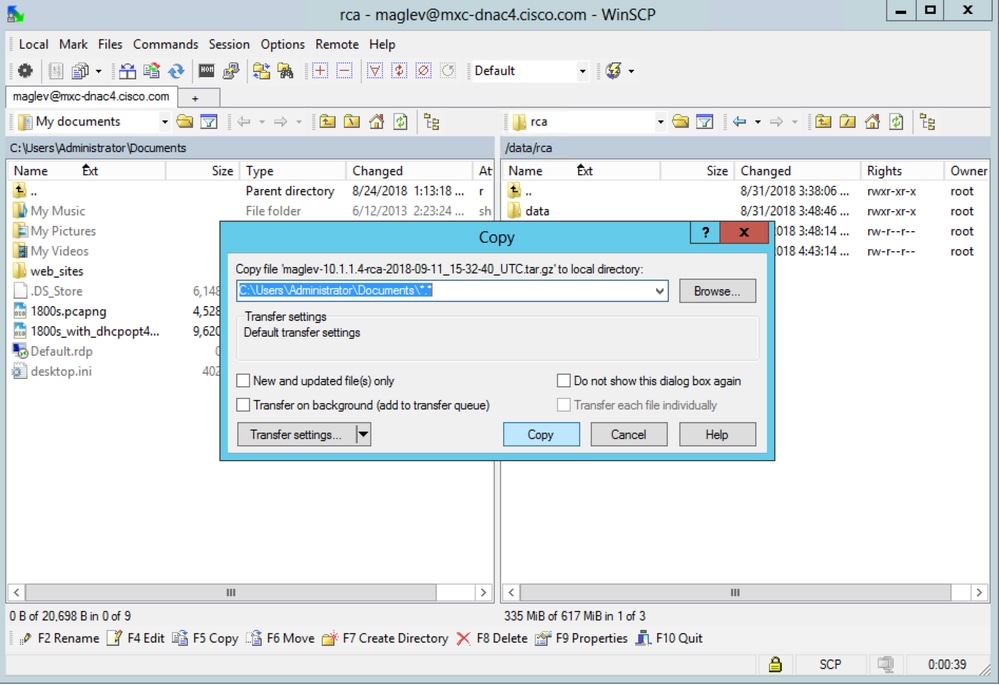
Task: Click the Clear selection icon
Action: pyautogui.click(x=424, y=71)
